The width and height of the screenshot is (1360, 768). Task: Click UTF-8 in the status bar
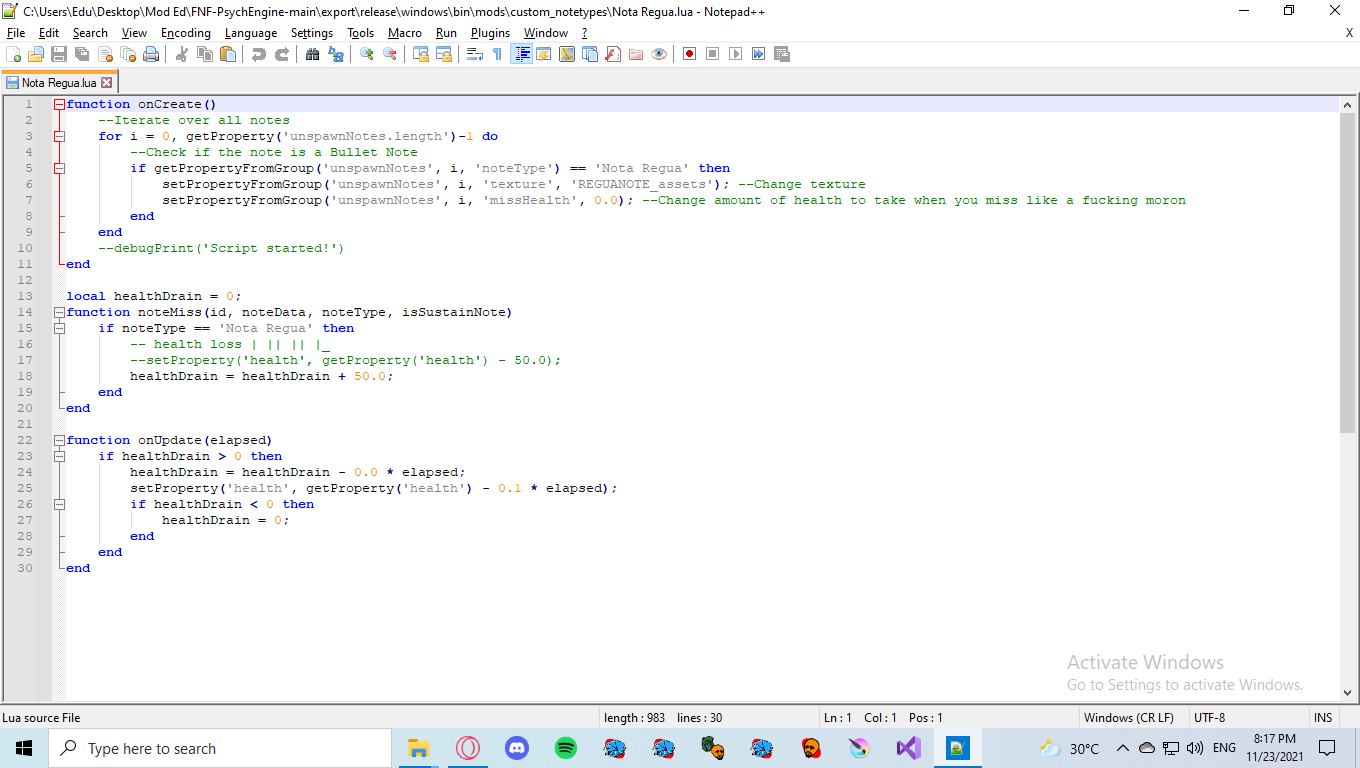tap(1210, 717)
